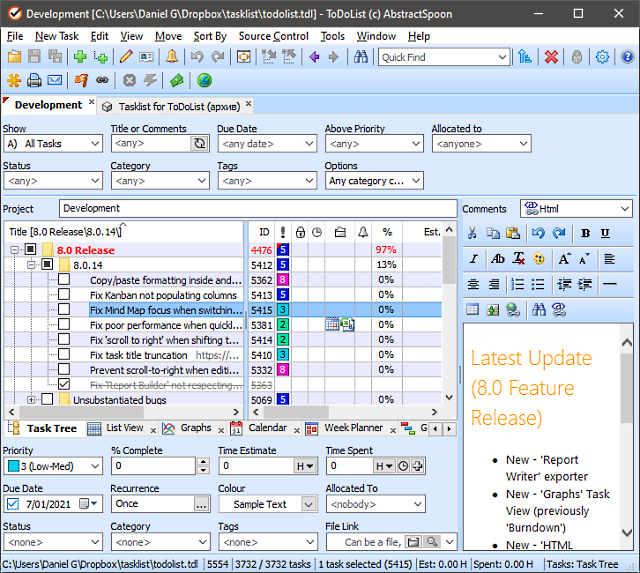Image resolution: width=640 pixels, height=573 pixels.
Task: Open the Due Date filter dropdown
Action: [x=267, y=144]
